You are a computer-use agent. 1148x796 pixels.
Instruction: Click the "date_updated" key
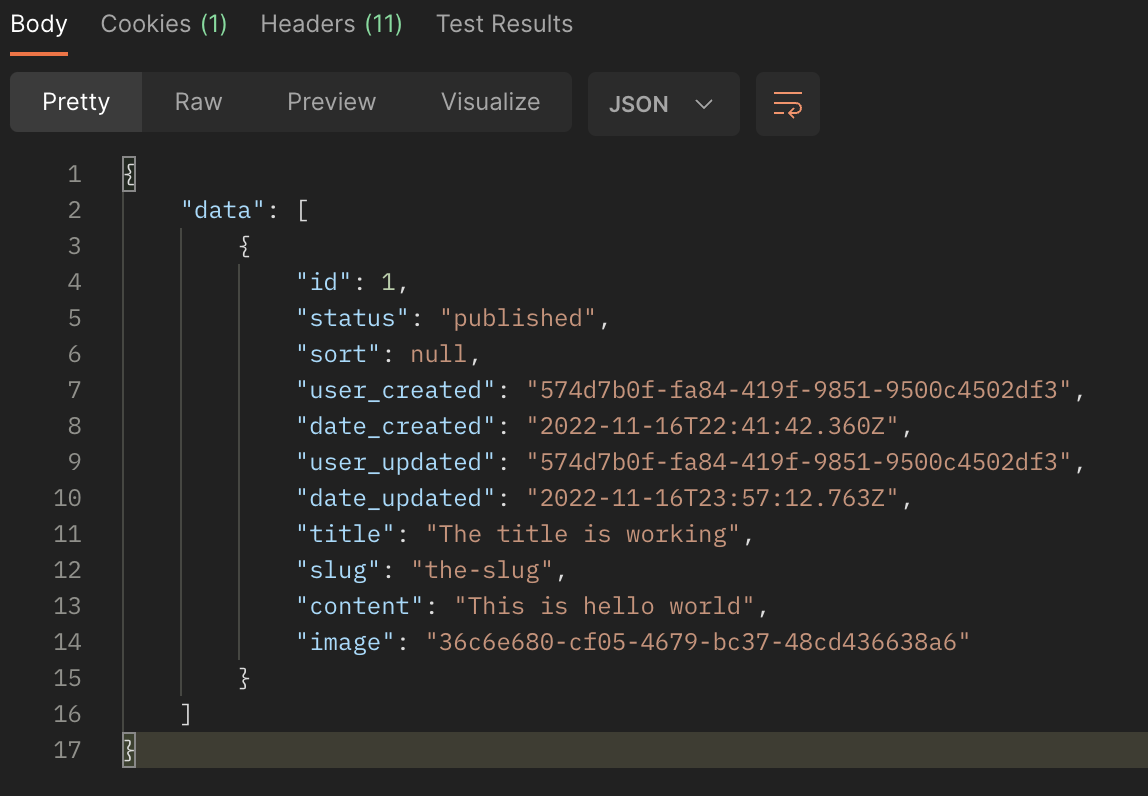tap(395, 498)
